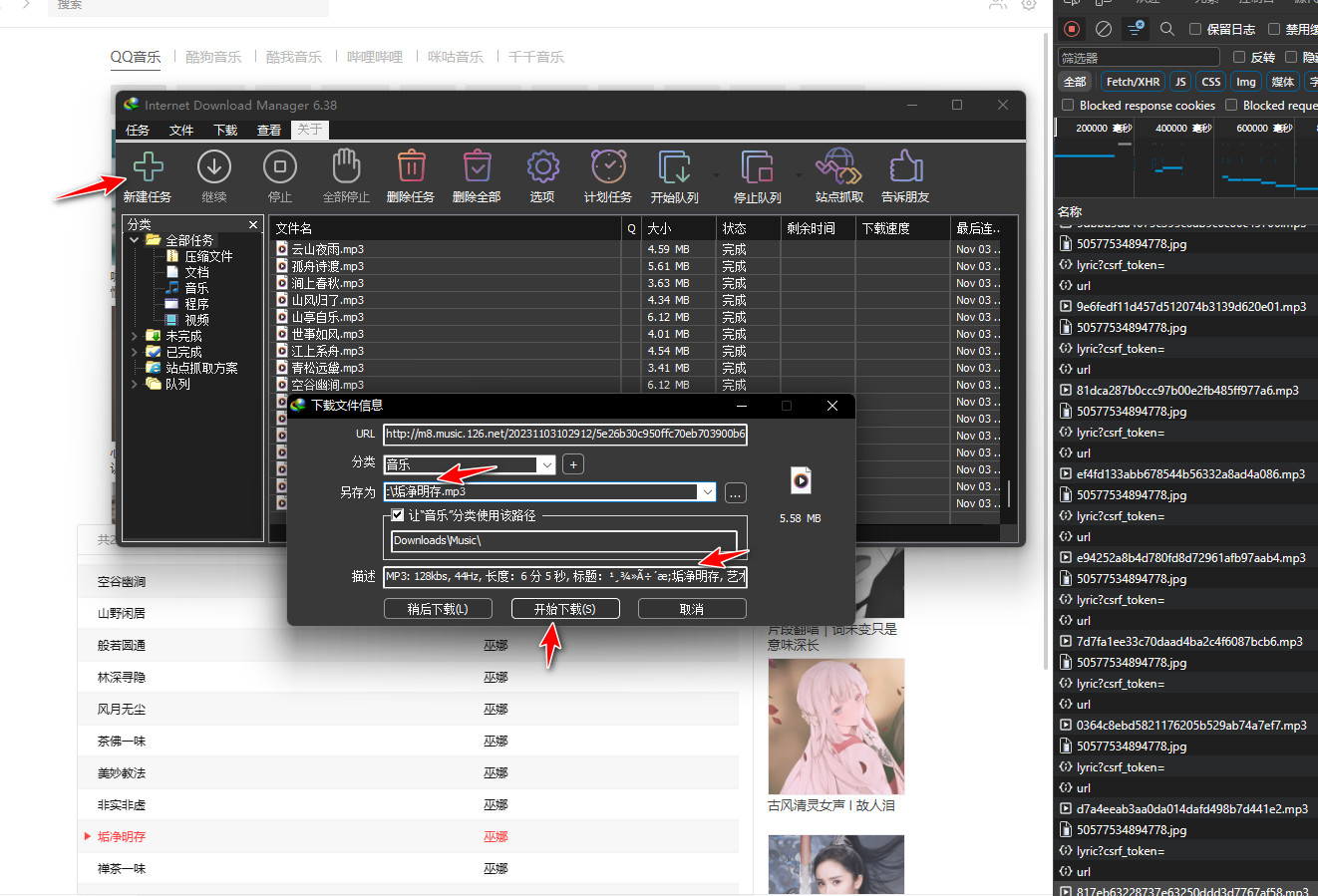Click the IDM download list scrollbar thumb
Screen dimensions: 1318x896
pos(1009,493)
